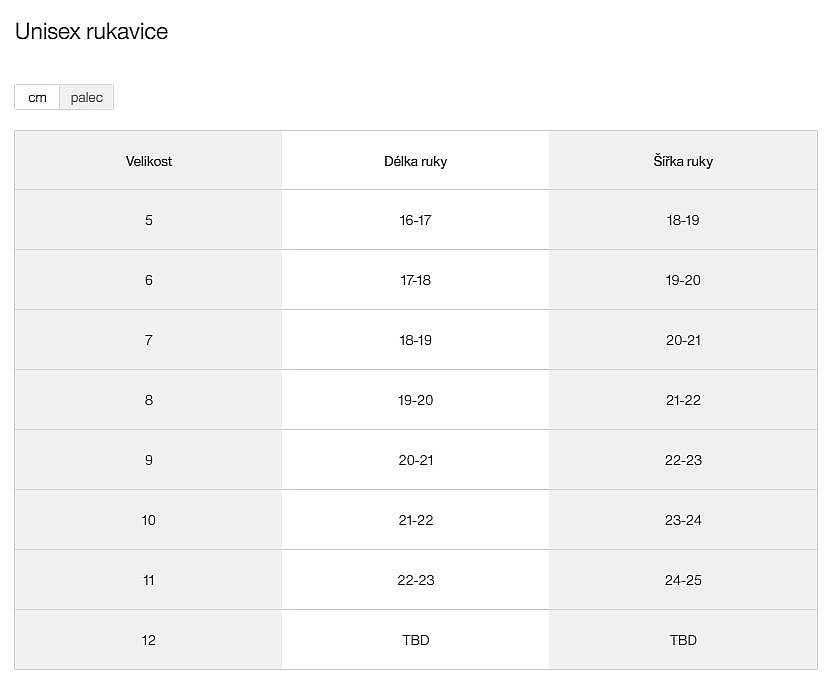Image resolution: width=836 pixels, height=694 pixels.
Task: Switch units to palec (inches)
Action: click(x=87, y=97)
